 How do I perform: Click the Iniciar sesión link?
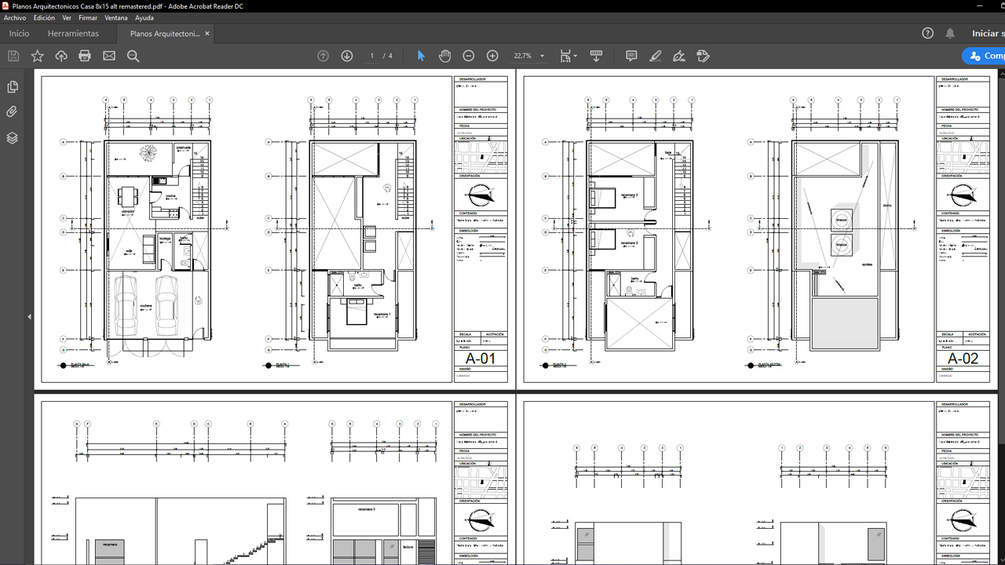point(988,33)
